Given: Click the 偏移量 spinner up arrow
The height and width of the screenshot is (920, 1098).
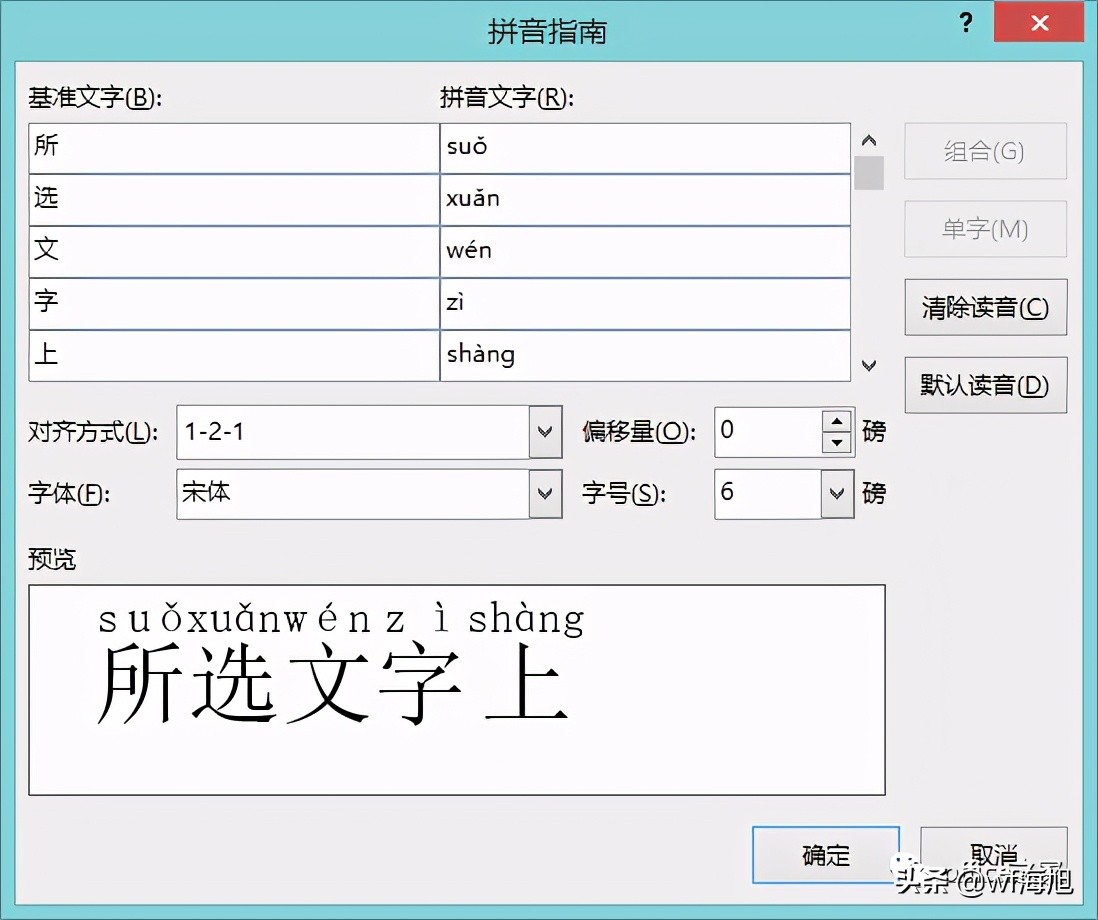Looking at the screenshot, I should click(837, 422).
